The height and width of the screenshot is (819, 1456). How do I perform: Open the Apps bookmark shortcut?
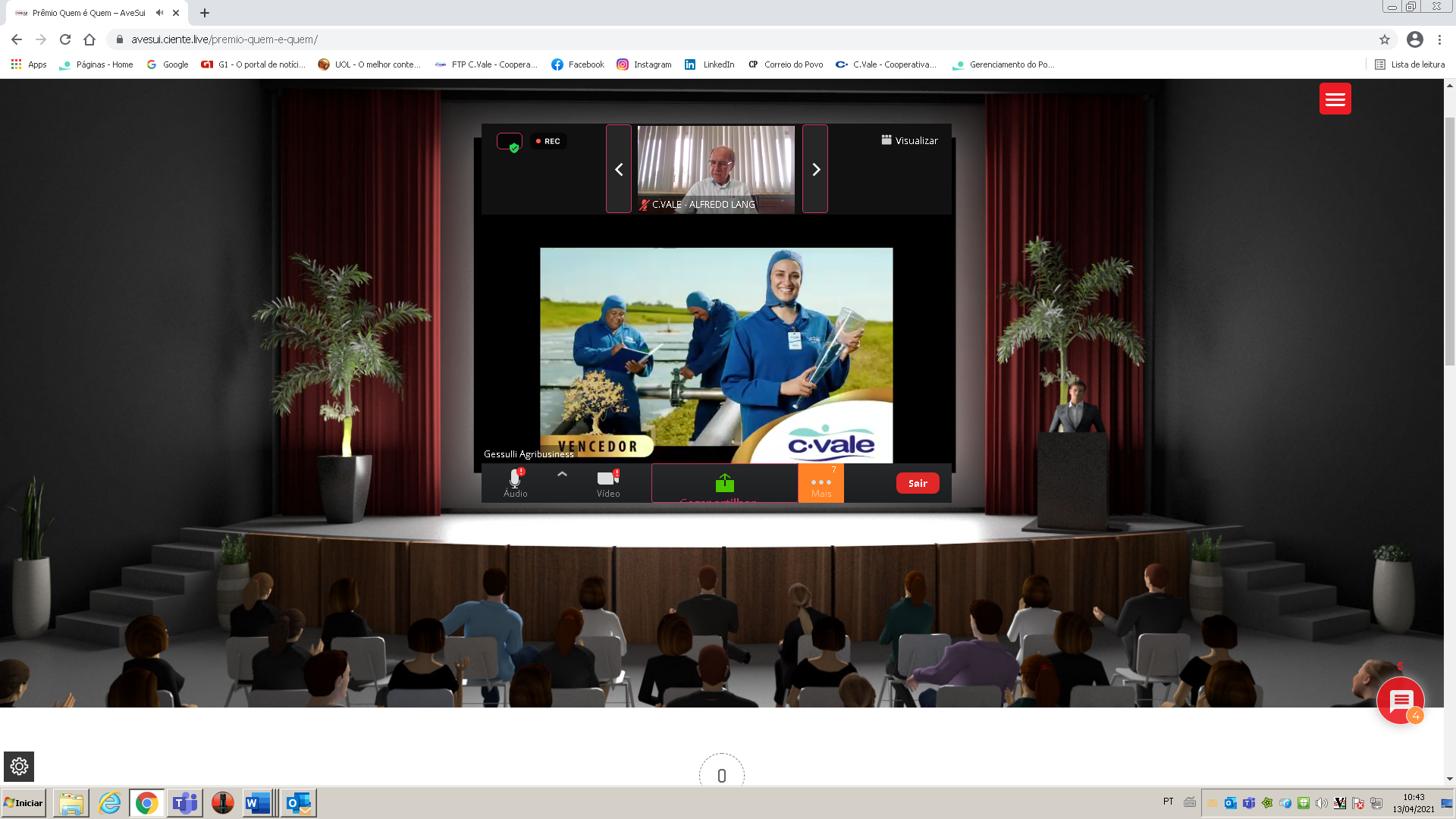point(29,64)
